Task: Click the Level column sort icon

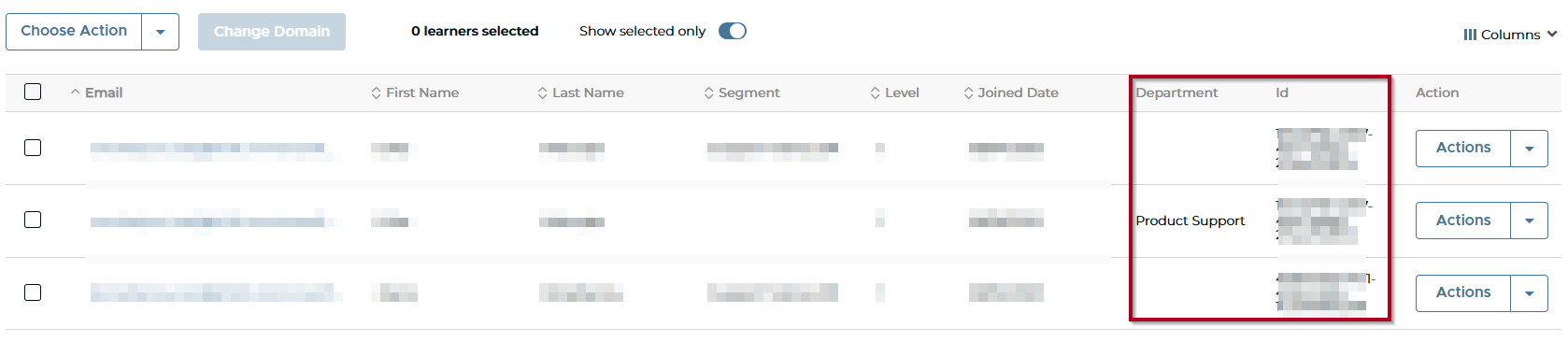Action: pos(875,93)
